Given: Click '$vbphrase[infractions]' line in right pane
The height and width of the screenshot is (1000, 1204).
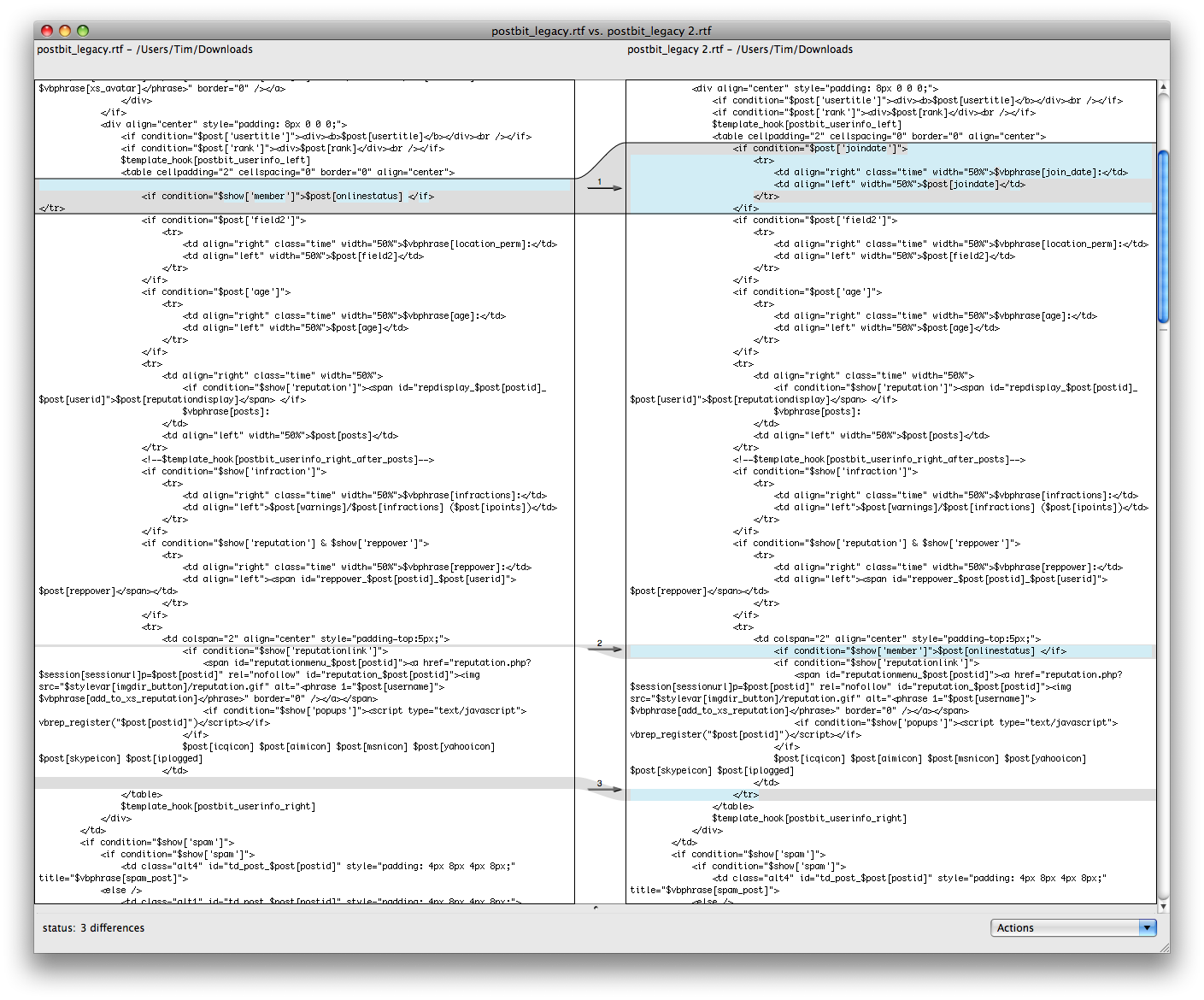Looking at the screenshot, I should tap(956, 495).
